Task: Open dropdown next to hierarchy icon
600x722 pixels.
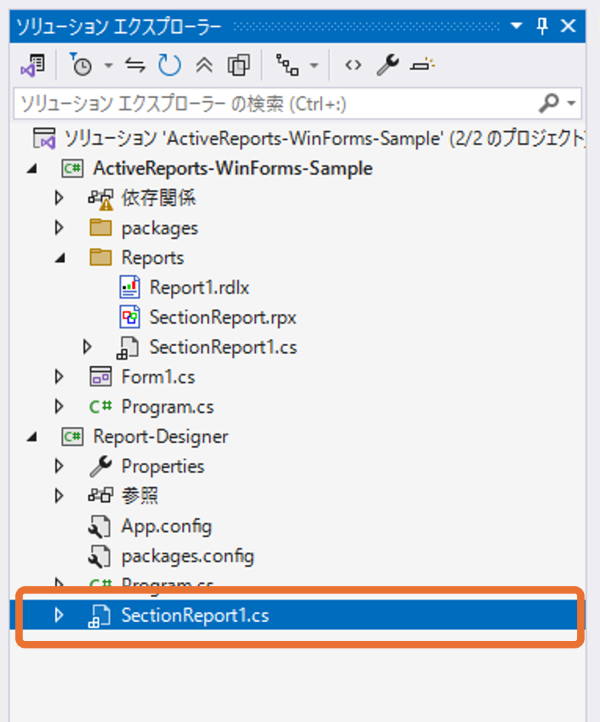Action: click(314, 65)
